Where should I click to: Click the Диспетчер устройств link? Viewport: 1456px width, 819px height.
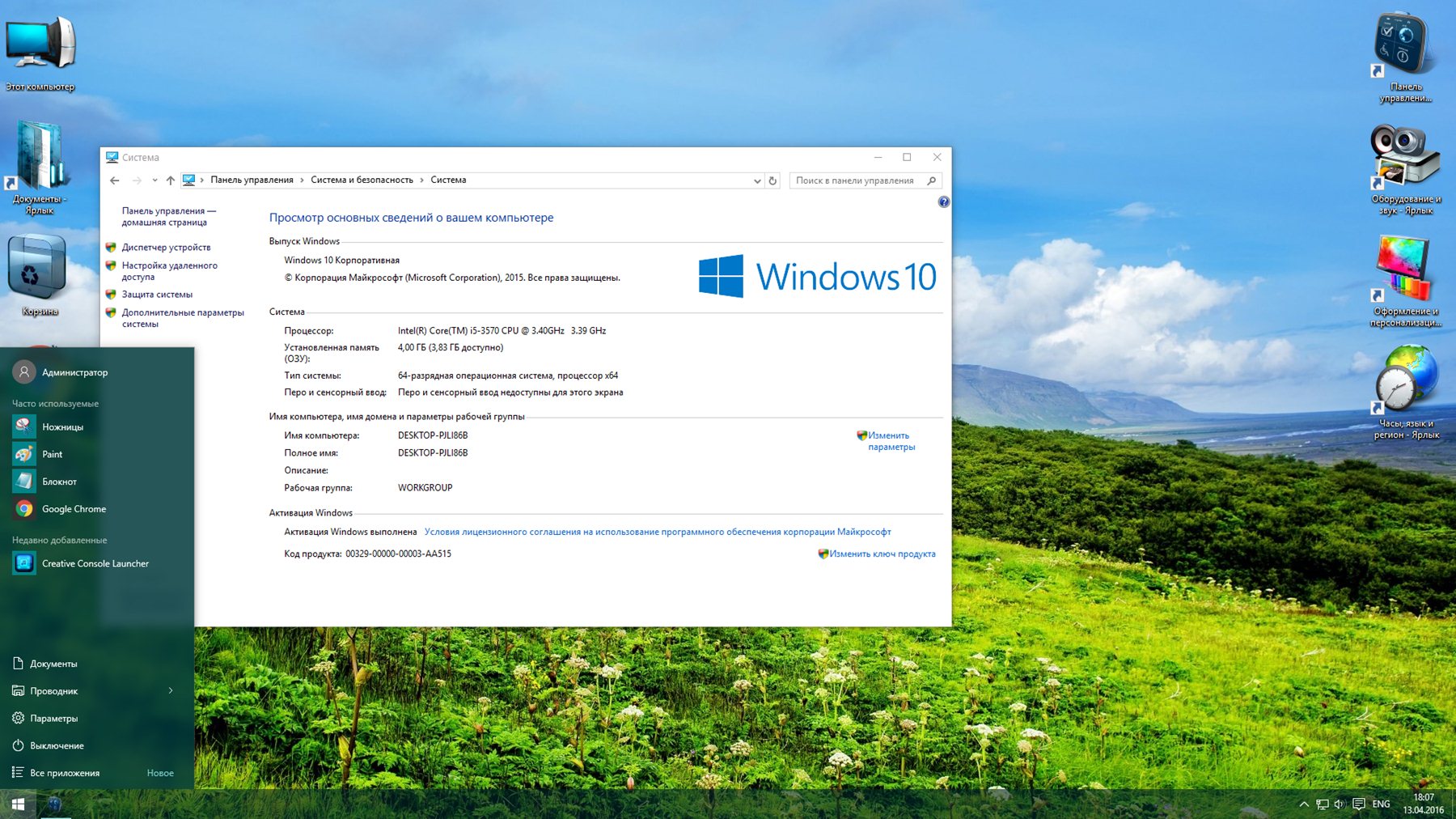(166, 248)
